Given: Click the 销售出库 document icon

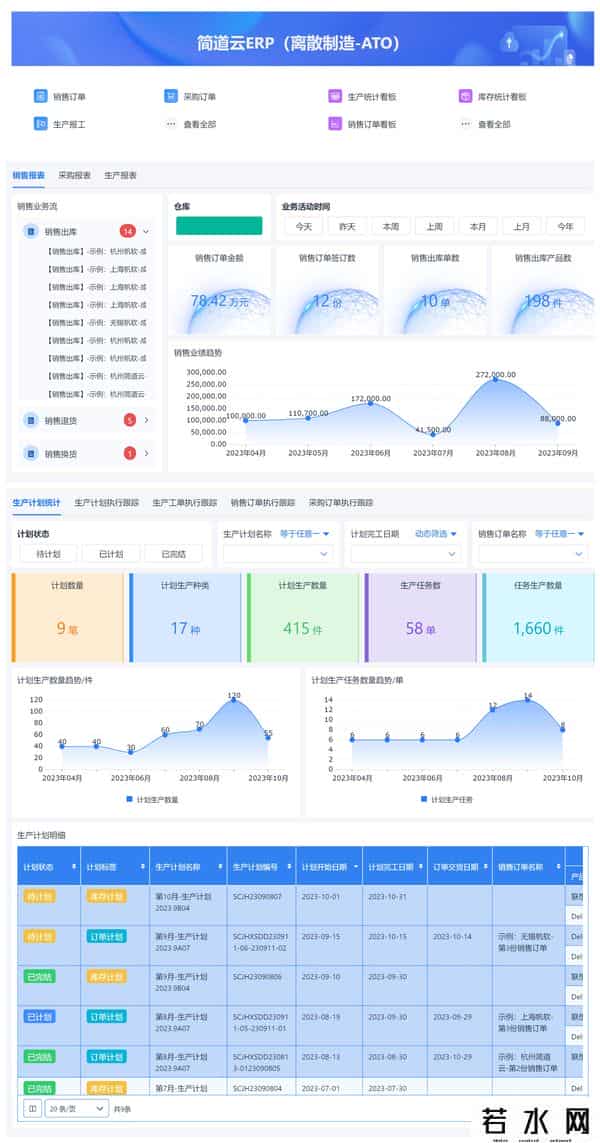Looking at the screenshot, I should [31, 232].
